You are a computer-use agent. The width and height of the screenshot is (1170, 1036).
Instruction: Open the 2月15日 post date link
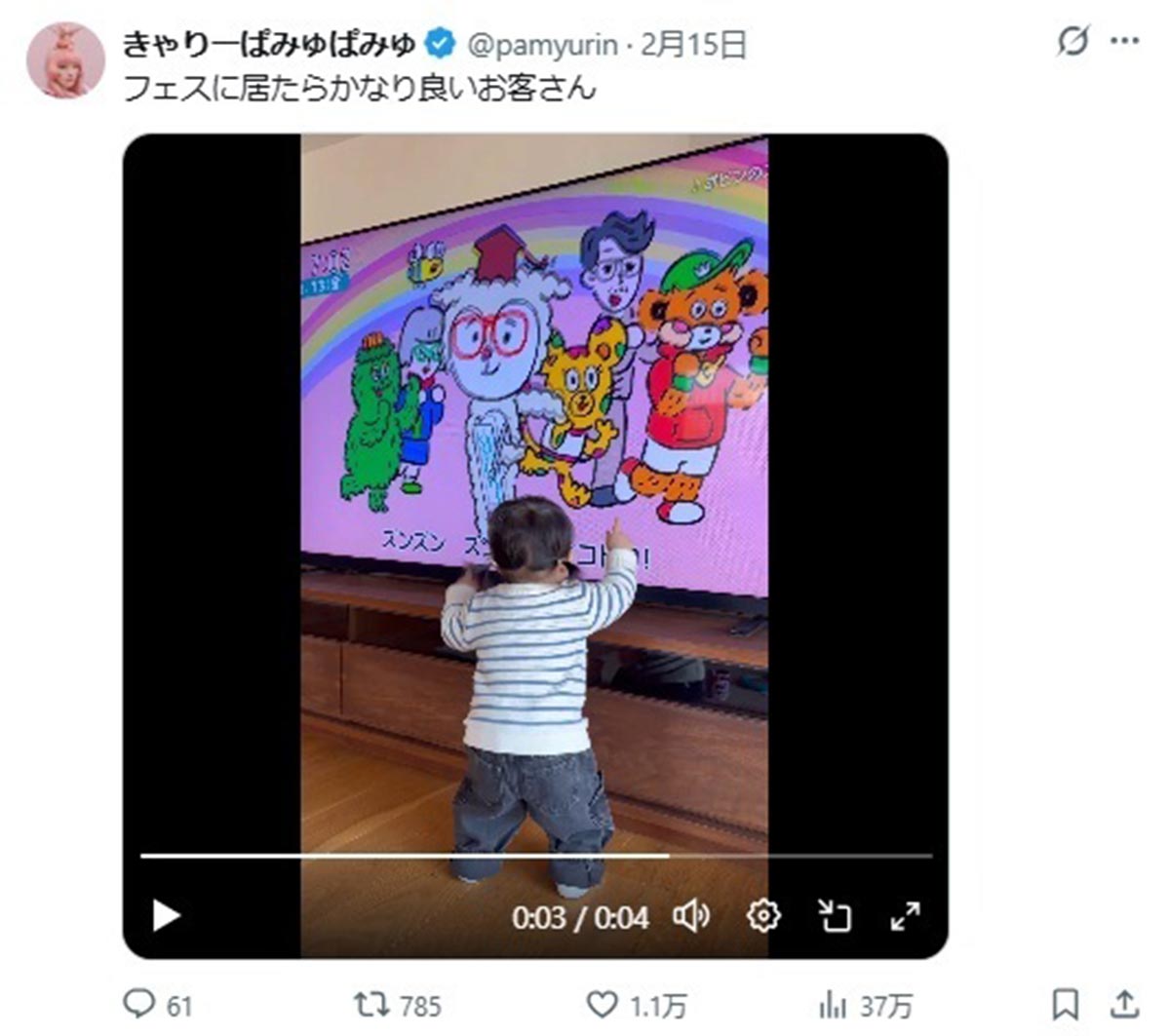[x=693, y=44]
